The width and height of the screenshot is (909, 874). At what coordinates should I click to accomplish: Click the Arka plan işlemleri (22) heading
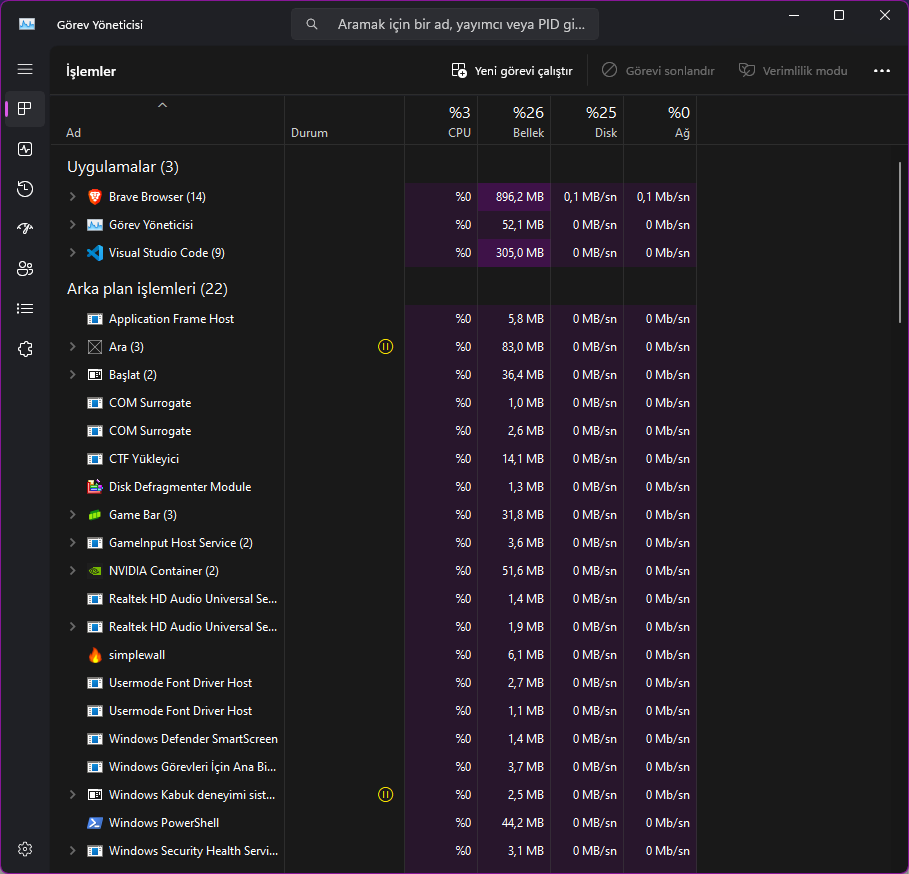pyautogui.click(x=147, y=289)
